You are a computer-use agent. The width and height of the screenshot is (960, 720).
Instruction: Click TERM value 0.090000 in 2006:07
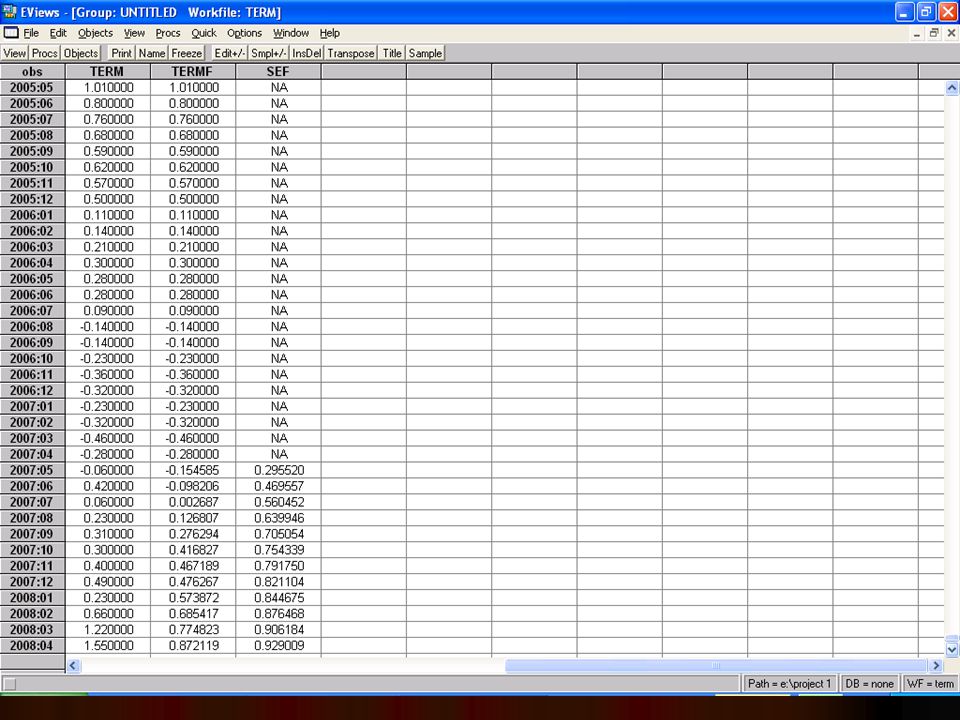coord(108,310)
